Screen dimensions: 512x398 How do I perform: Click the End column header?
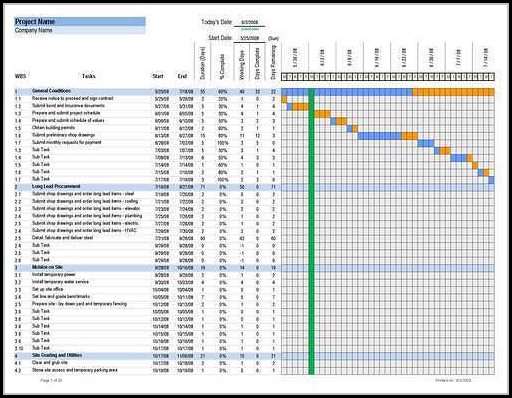click(182, 76)
